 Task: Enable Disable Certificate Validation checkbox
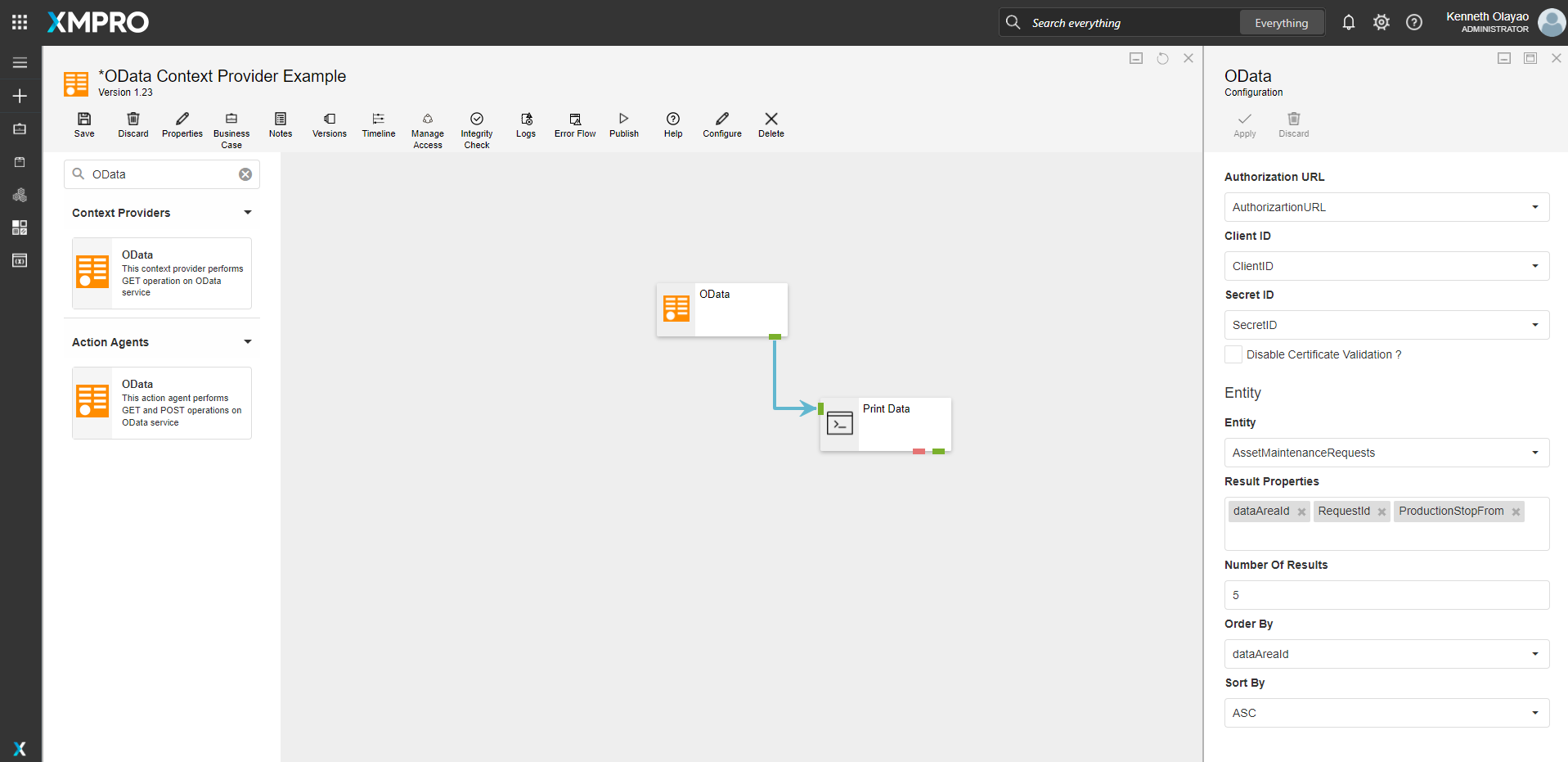(1233, 354)
